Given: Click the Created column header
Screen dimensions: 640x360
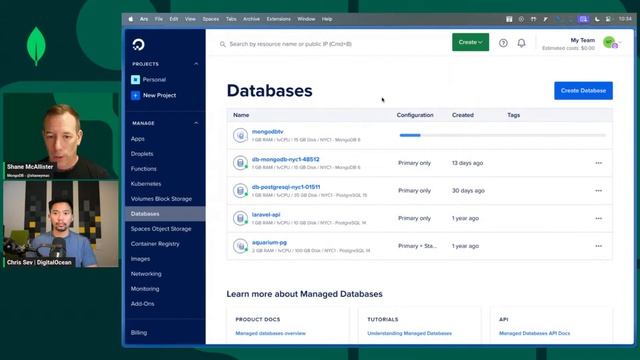Looking at the screenshot, I should tap(463, 115).
